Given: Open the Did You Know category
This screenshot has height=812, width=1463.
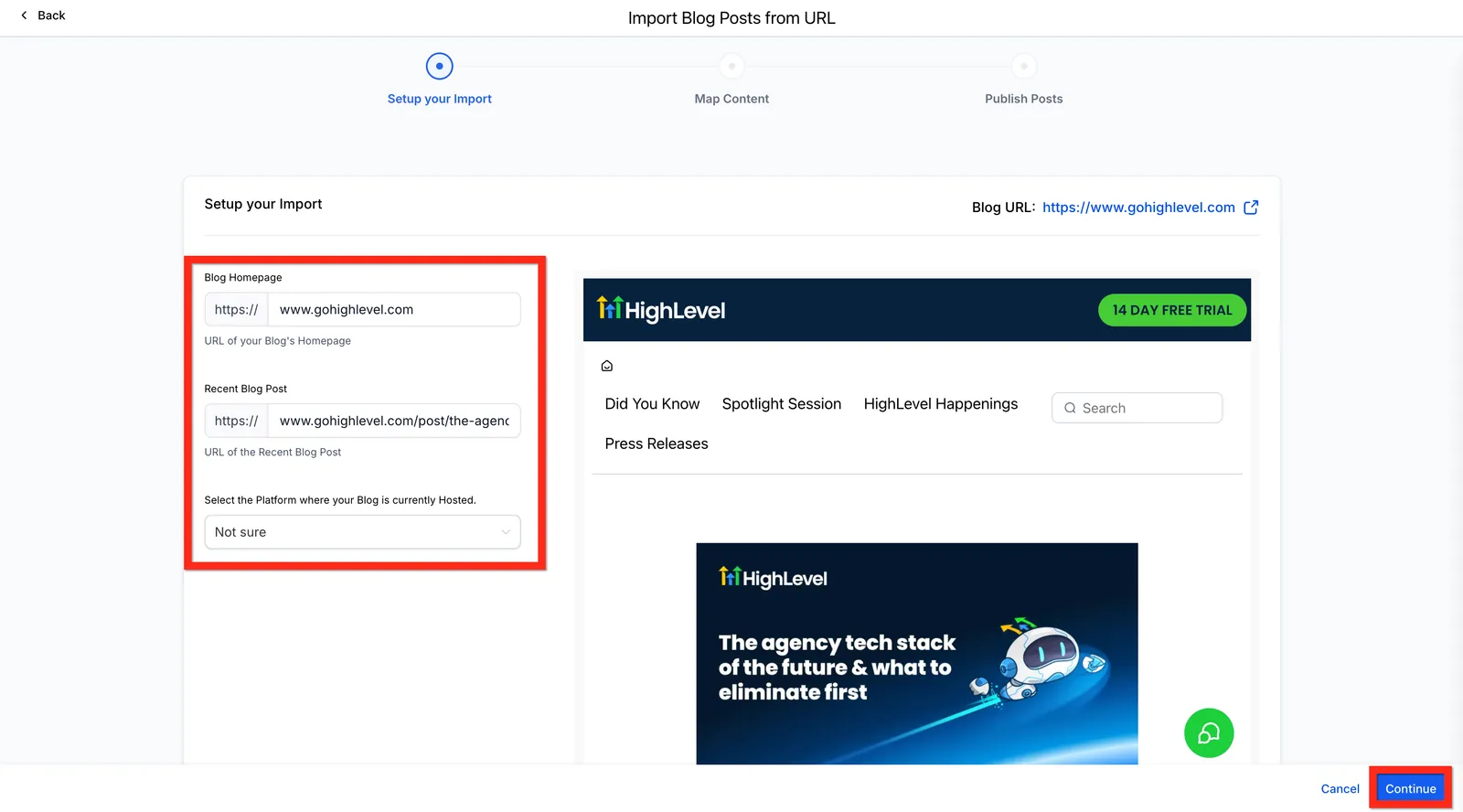Looking at the screenshot, I should click(652, 404).
